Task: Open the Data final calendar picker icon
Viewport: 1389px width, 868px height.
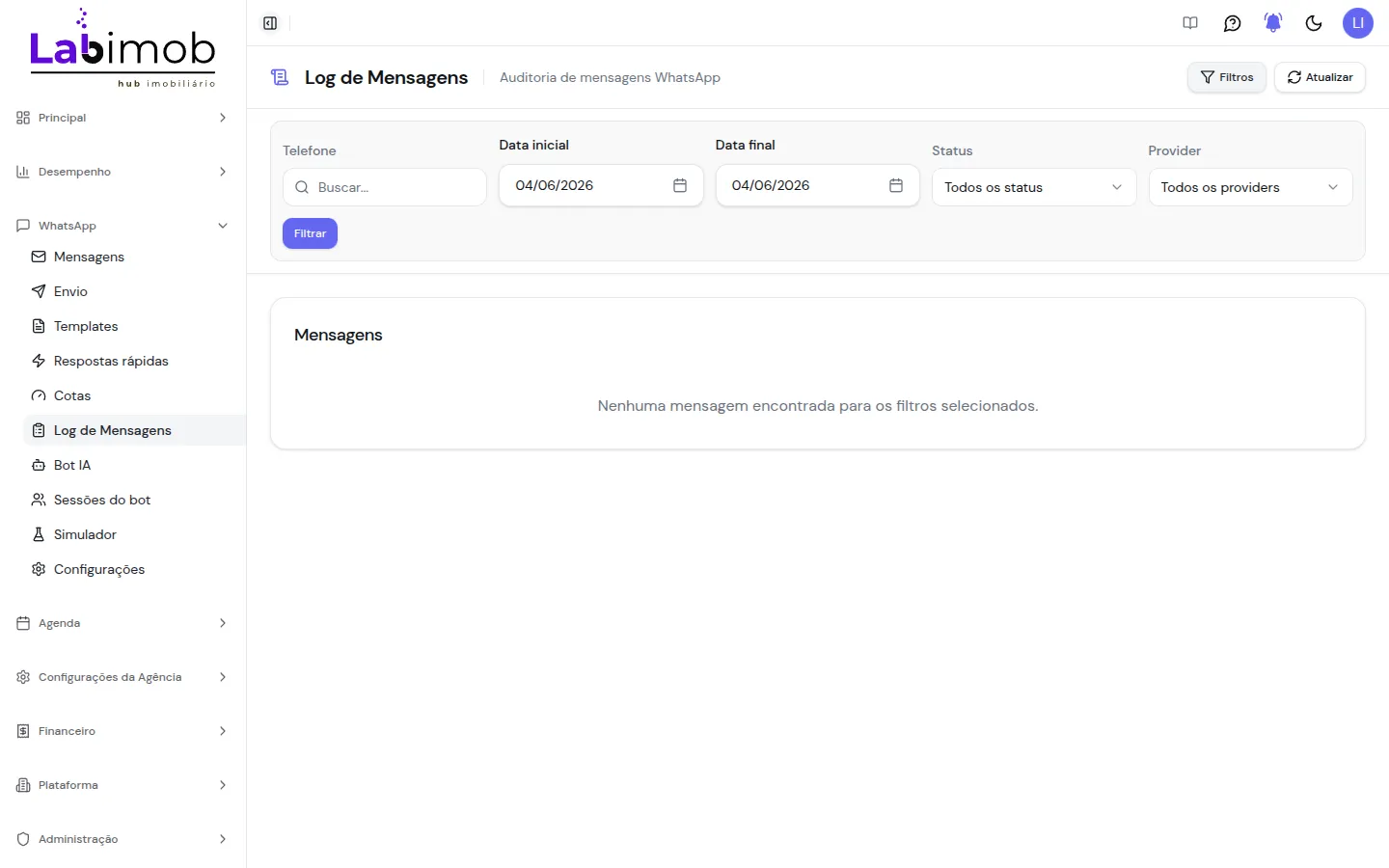Action: point(896,185)
